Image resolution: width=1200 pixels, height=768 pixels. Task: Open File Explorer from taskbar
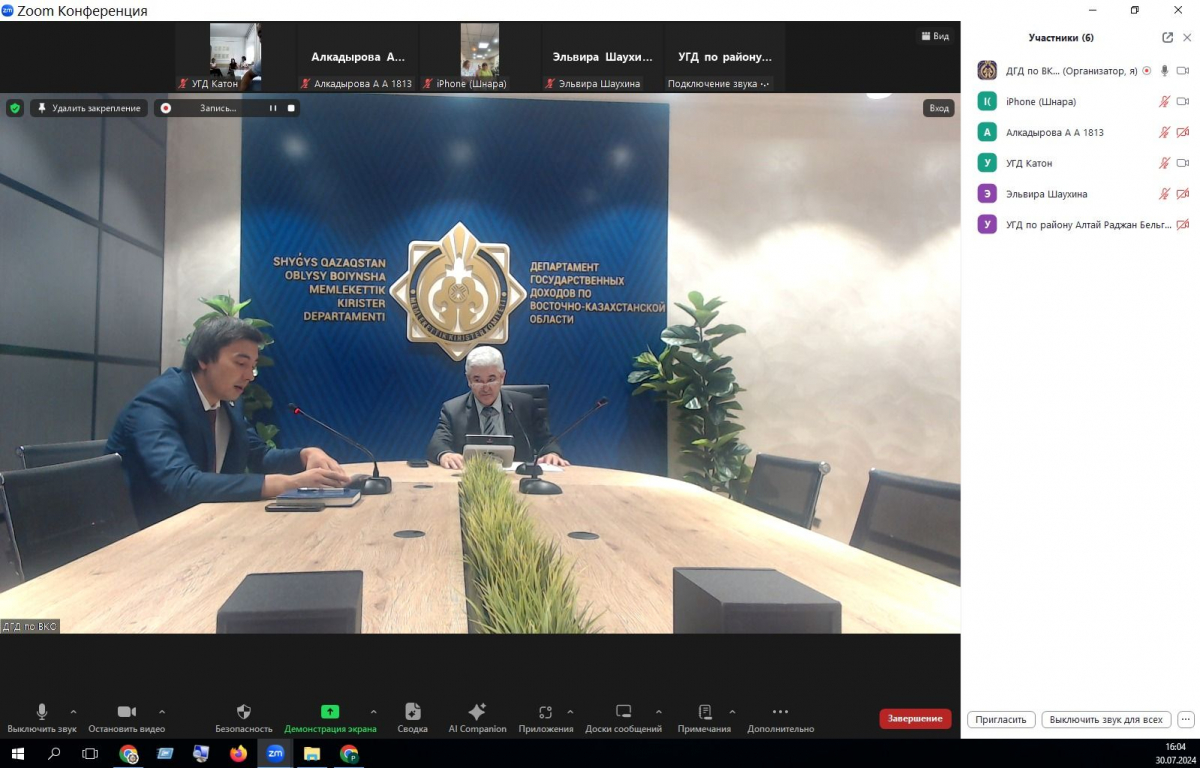click(x=311, y=753)
